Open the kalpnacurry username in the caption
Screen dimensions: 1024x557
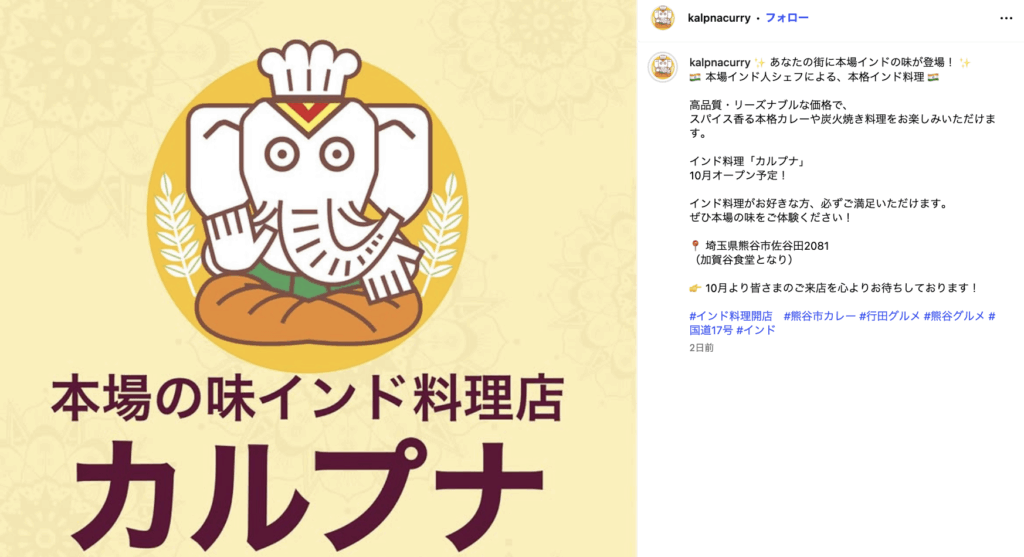pyautogui.click(x=719, y=63)
